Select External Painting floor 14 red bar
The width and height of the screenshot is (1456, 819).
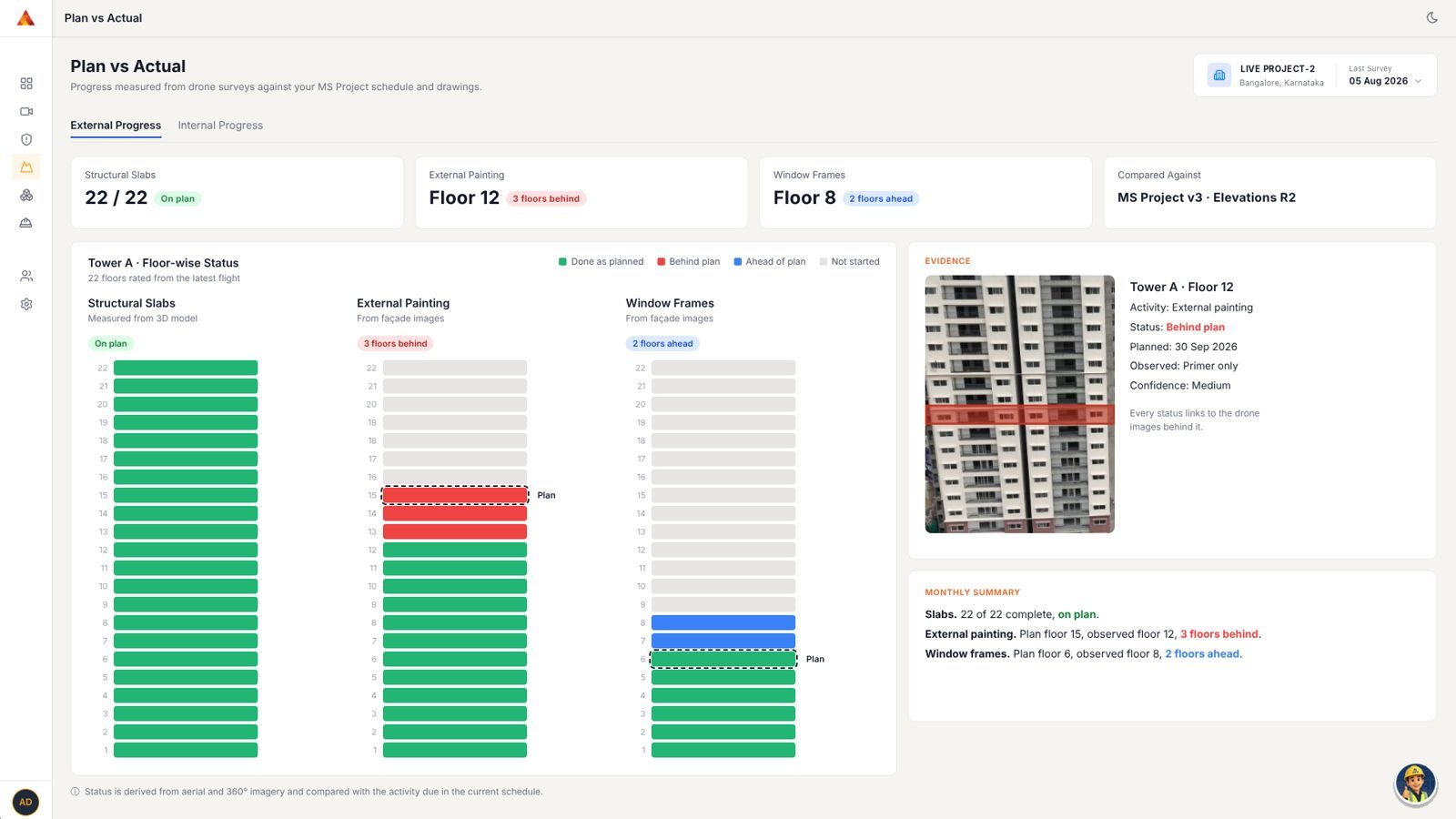[455, 513]
